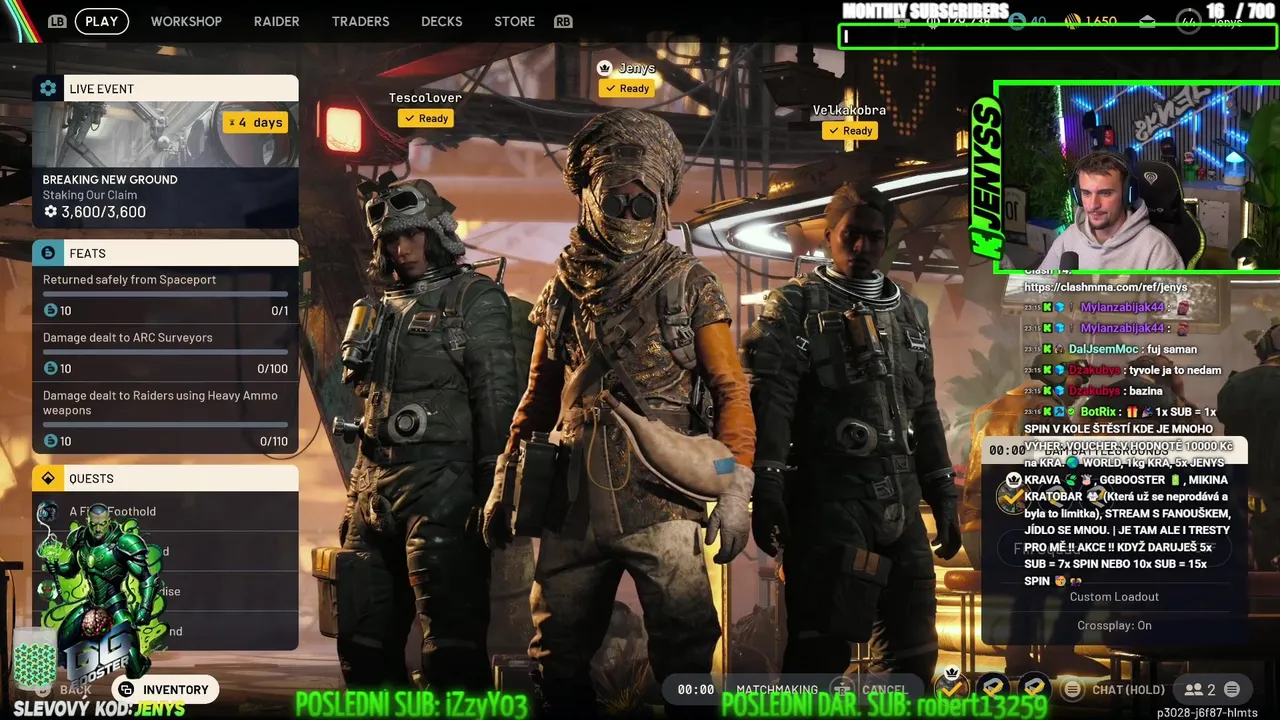Open the DECKS tab
Screen dimensions: 1280x720
pyautogui.click(x=441, y=21)
